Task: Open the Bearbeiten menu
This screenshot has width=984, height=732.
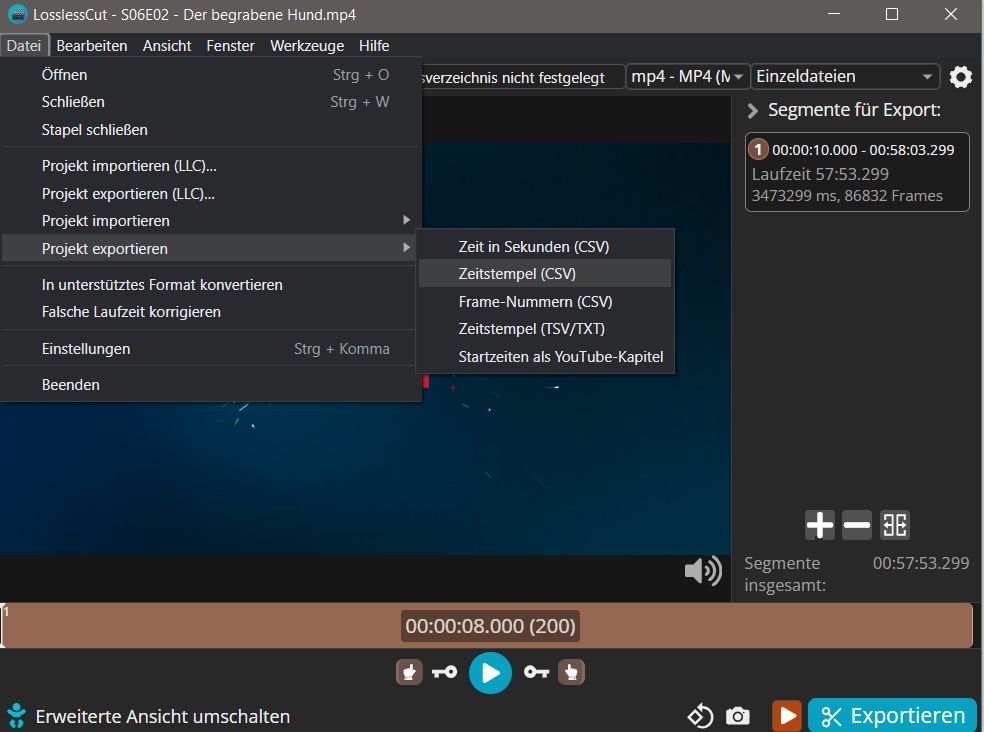Action: pyautogui.click(x=92, y=46)
